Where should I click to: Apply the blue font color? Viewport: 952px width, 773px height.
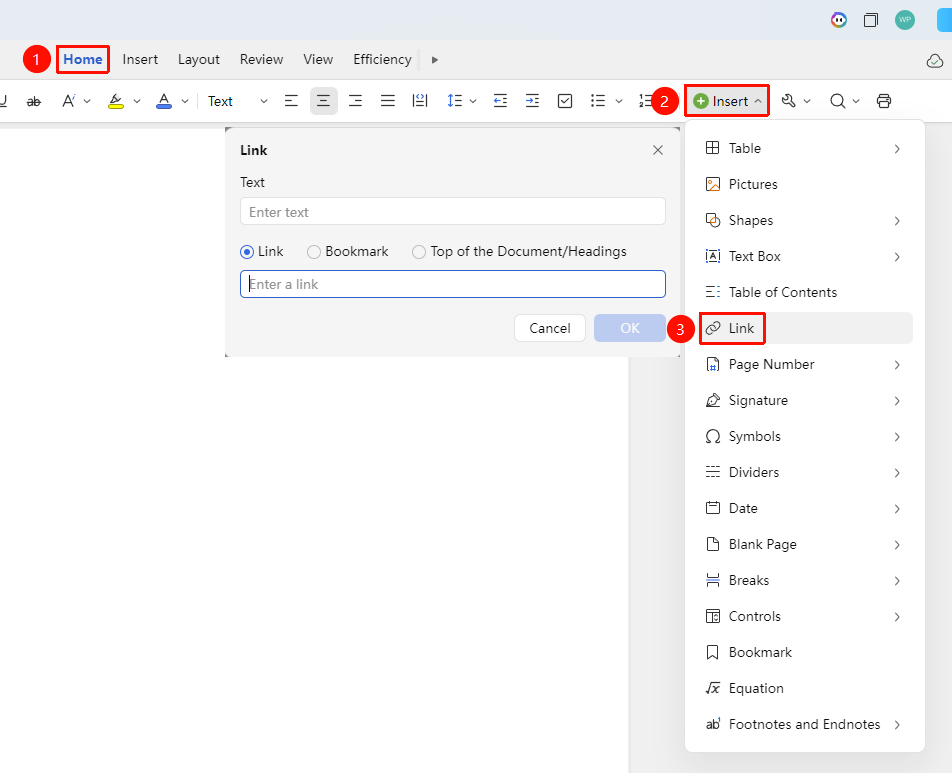click(x=164, y=101)
